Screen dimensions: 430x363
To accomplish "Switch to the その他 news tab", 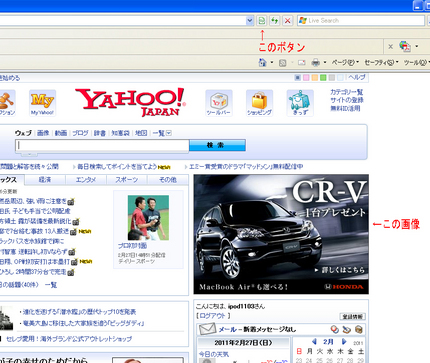I will 168,180.
